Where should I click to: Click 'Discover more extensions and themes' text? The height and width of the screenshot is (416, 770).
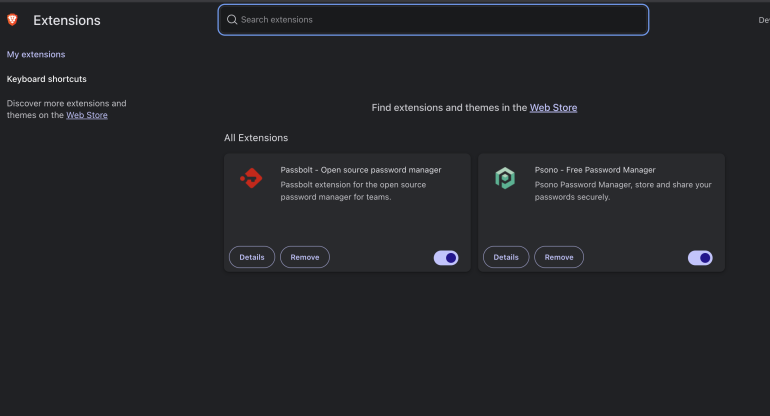click(x=66, y=109)
